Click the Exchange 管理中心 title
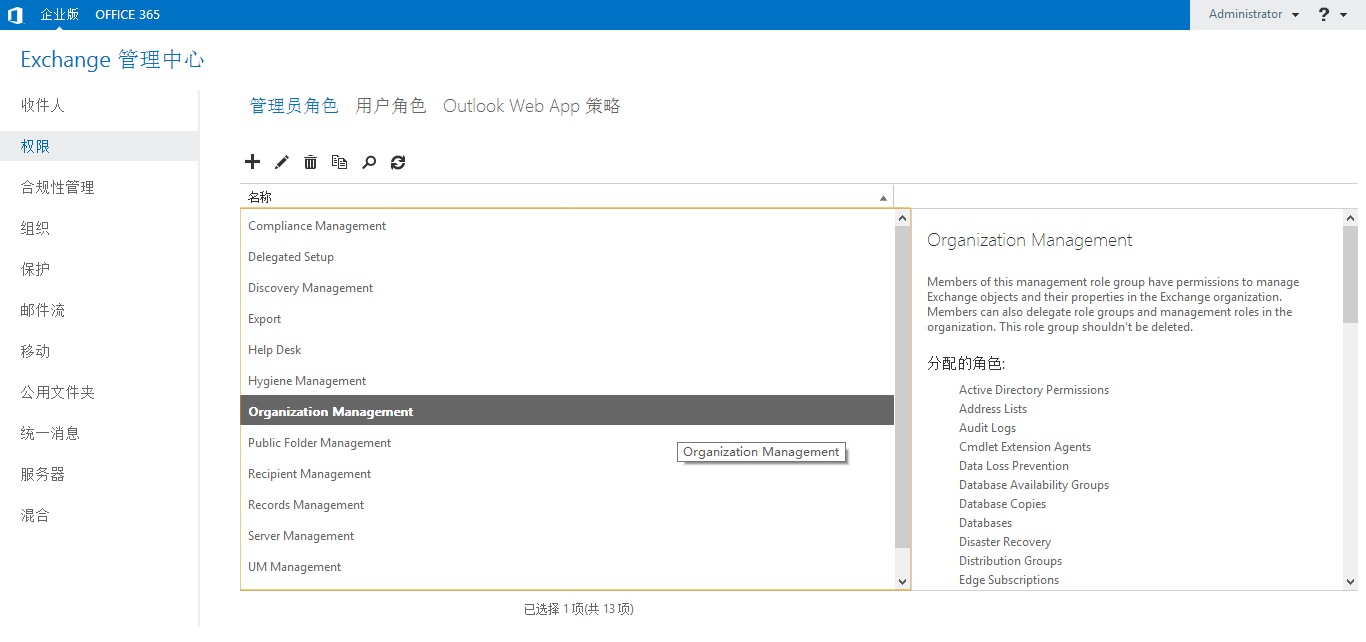Viewport: 1366px width, 642px height. [112, 60]
